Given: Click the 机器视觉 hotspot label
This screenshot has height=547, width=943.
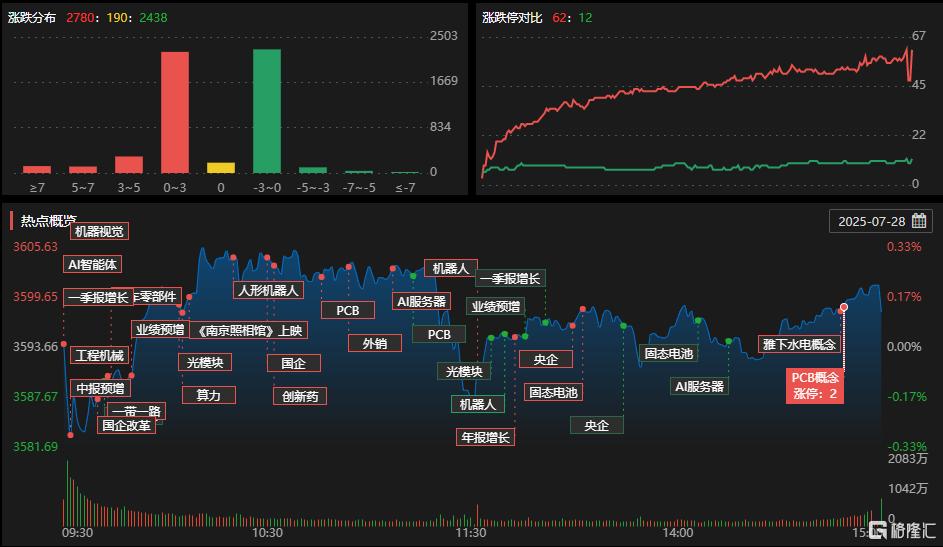Looking at the screenshot, I should [99, 231].
